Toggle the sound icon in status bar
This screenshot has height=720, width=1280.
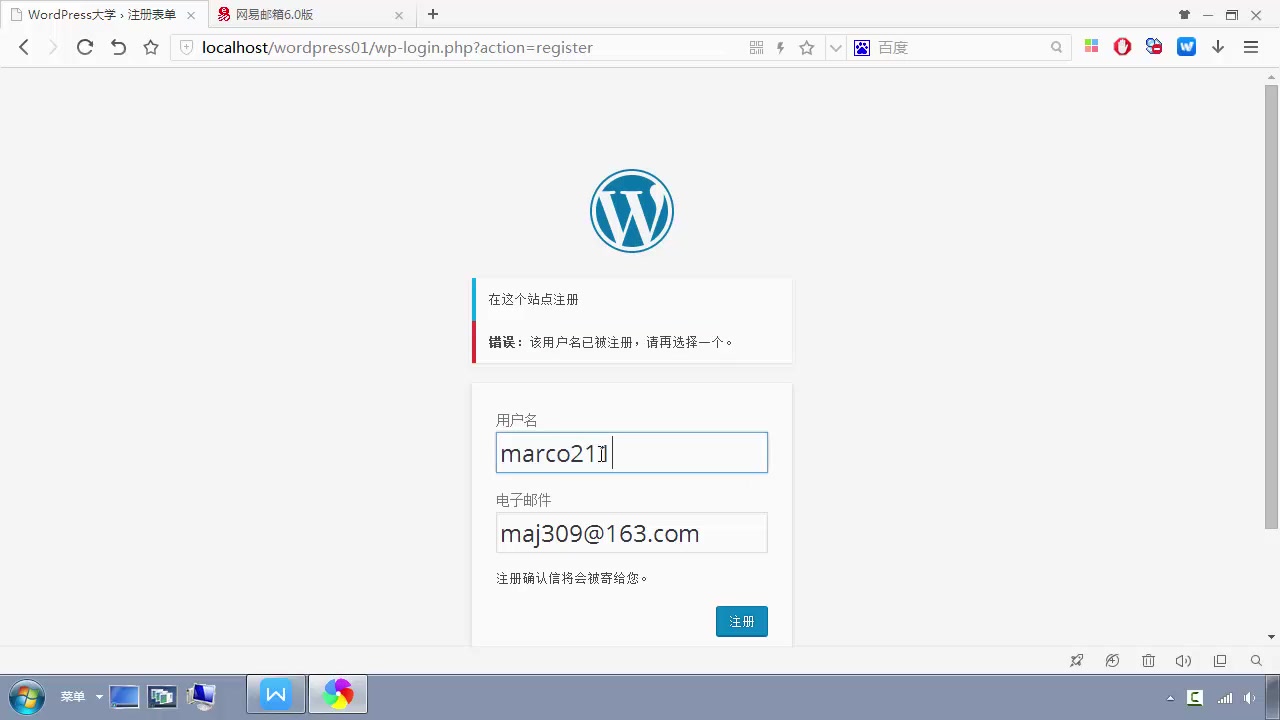(1184, 660)
